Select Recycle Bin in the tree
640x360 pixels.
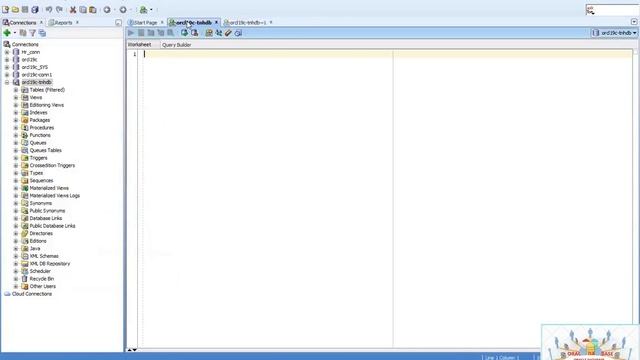[x=42, y=279]
